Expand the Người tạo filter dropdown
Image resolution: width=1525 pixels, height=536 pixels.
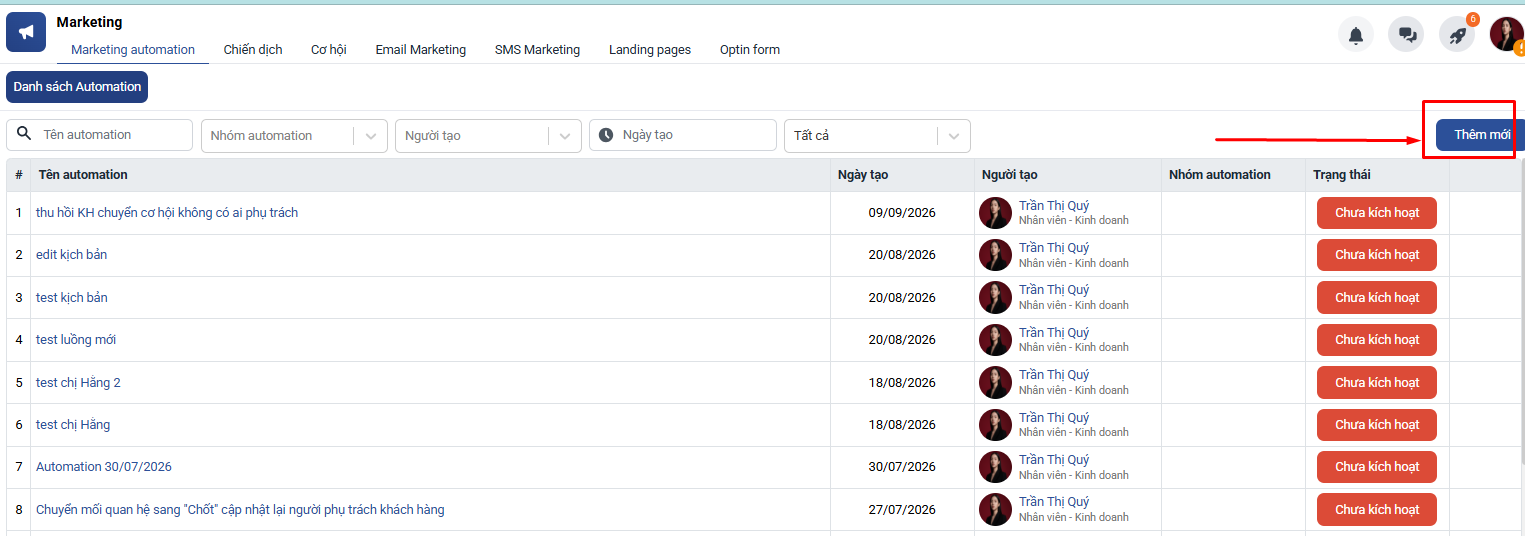565,136
